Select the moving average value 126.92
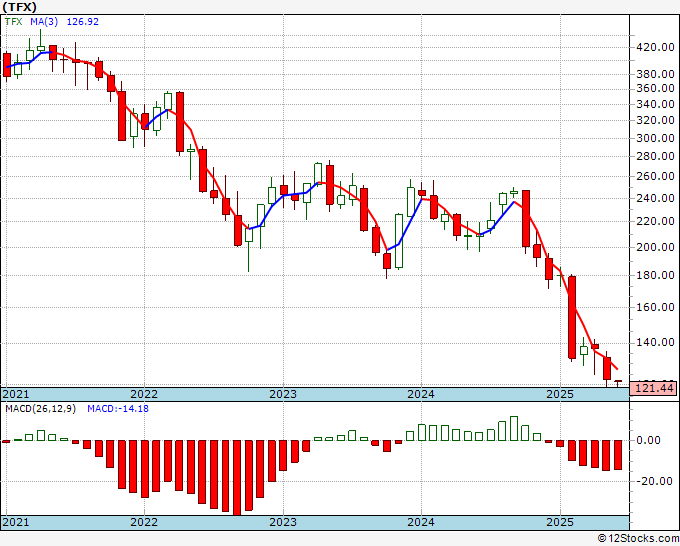Screen dimensions: 680x546 point(82,22)
